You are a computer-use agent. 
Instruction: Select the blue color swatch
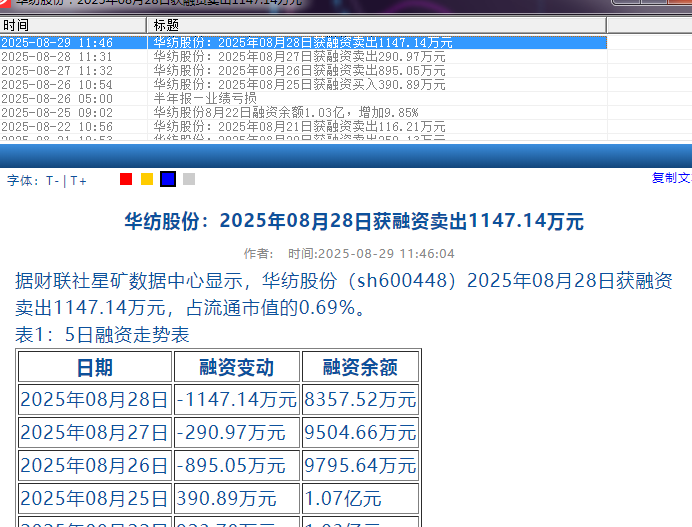coord(168,179)
